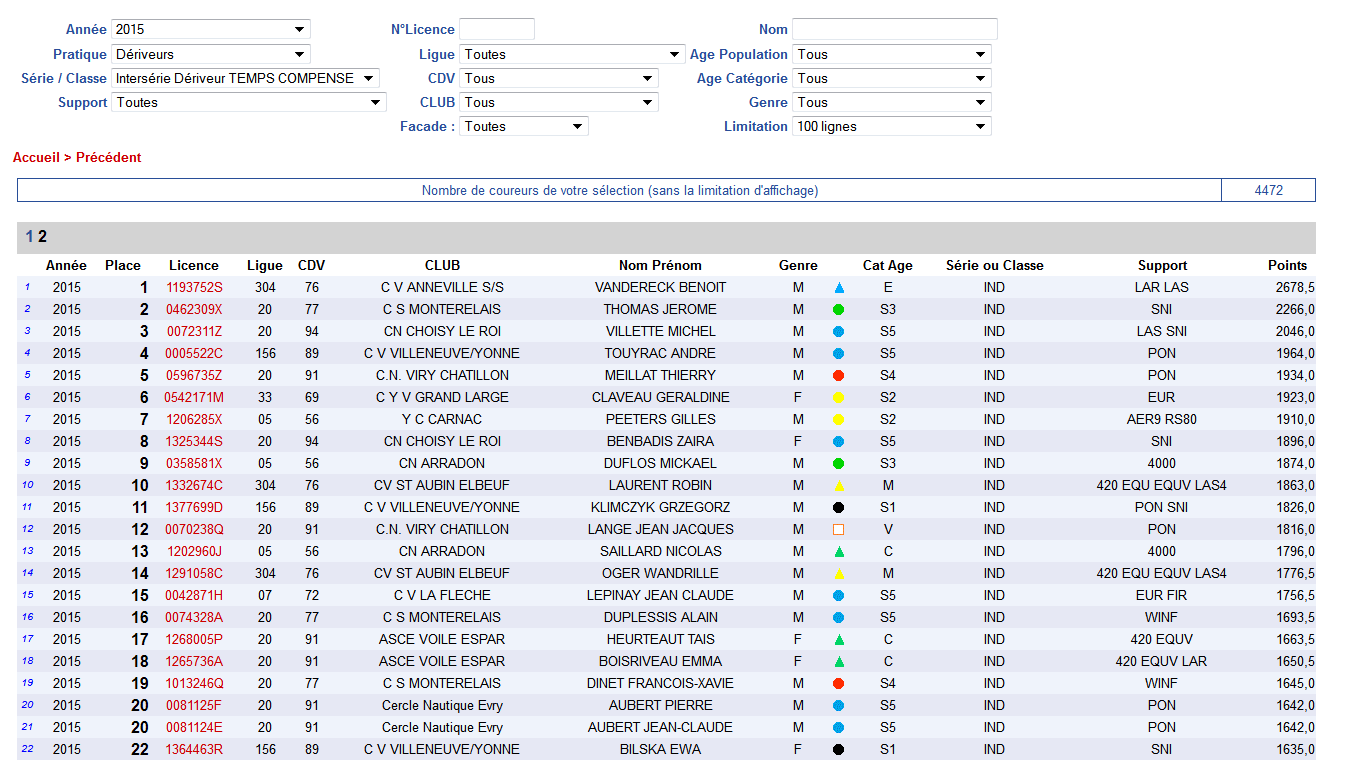
Task: Open the Age Catégorie dropdown
Action: click(892, 78)
